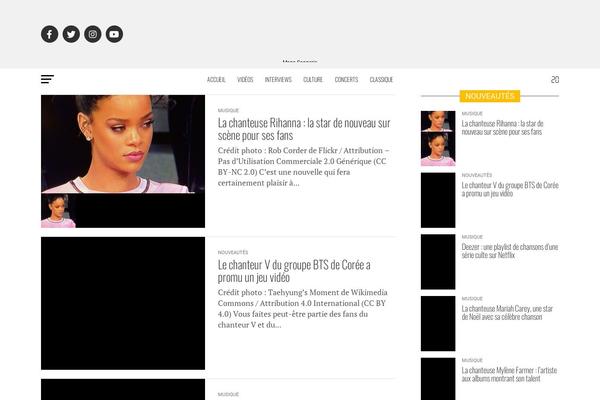Click the sidebar Rihanna thumbnail
The image size is (600, 400).
pos(438,138)
